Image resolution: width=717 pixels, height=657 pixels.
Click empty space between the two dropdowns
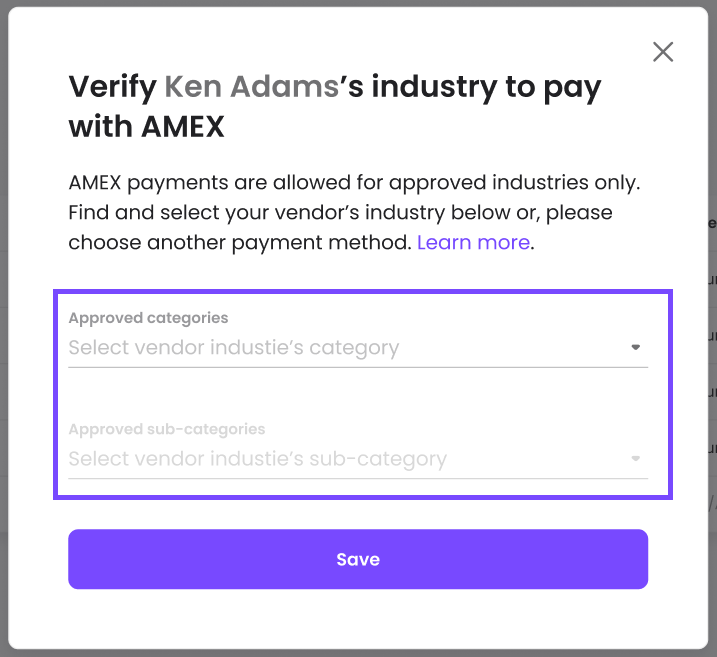(358, 393)
